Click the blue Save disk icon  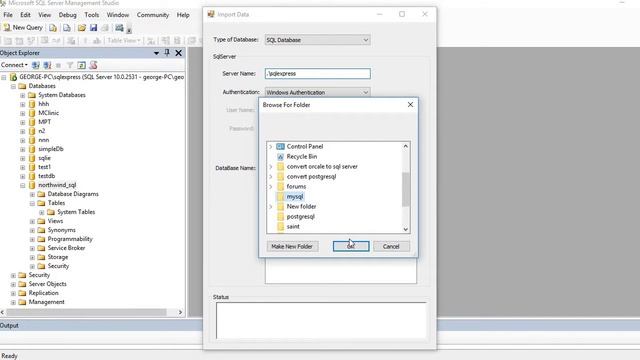[x=93, y=28]
